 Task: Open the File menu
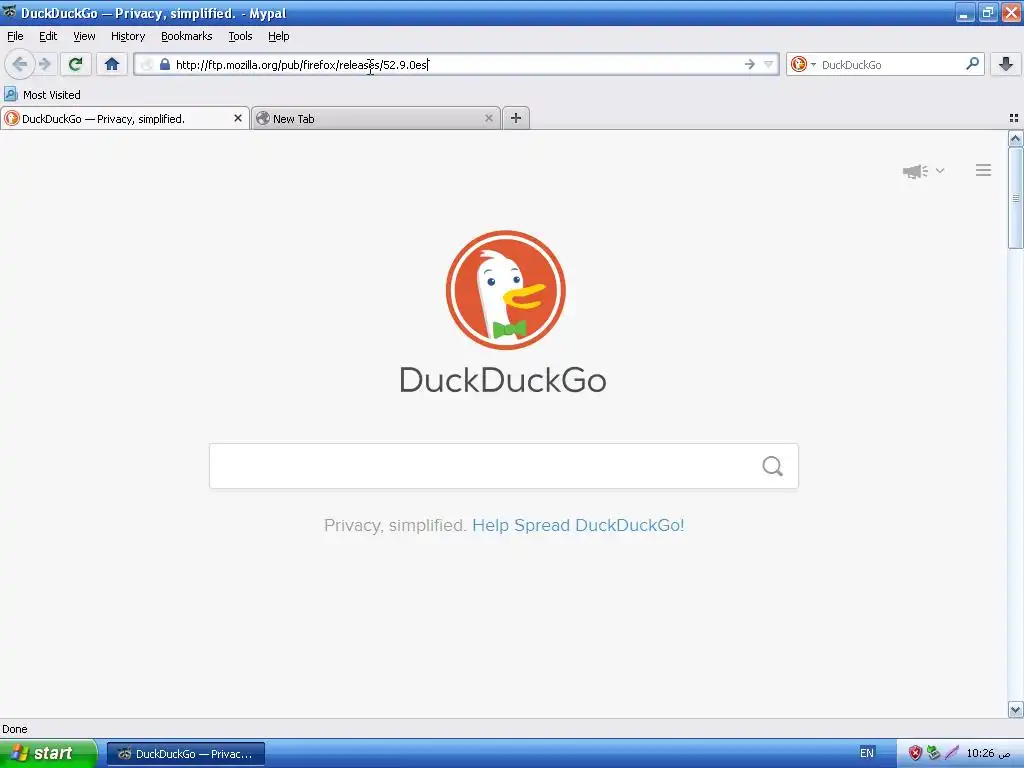pos(15,36)
